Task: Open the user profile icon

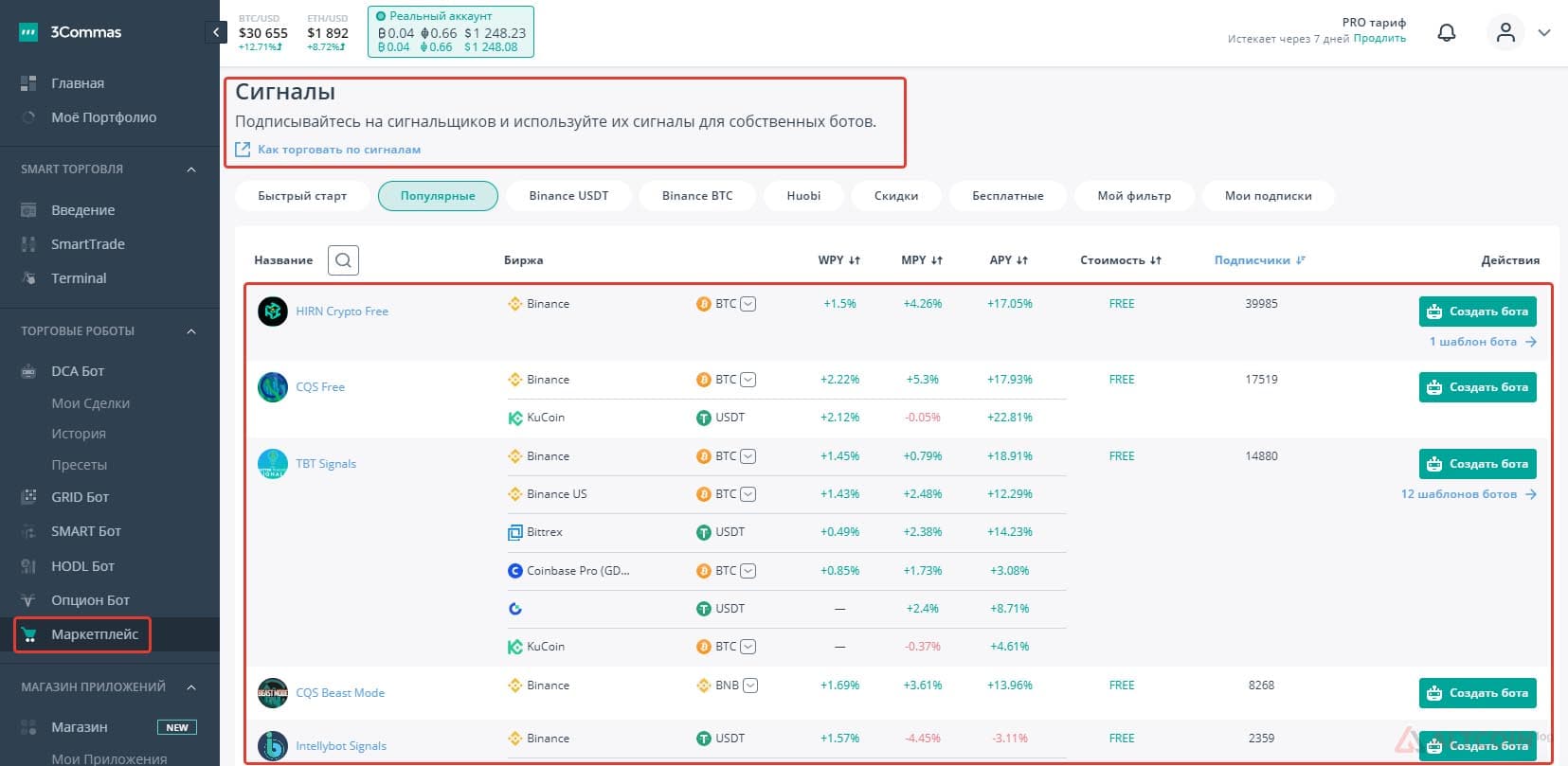Action: coord(1505,33)
